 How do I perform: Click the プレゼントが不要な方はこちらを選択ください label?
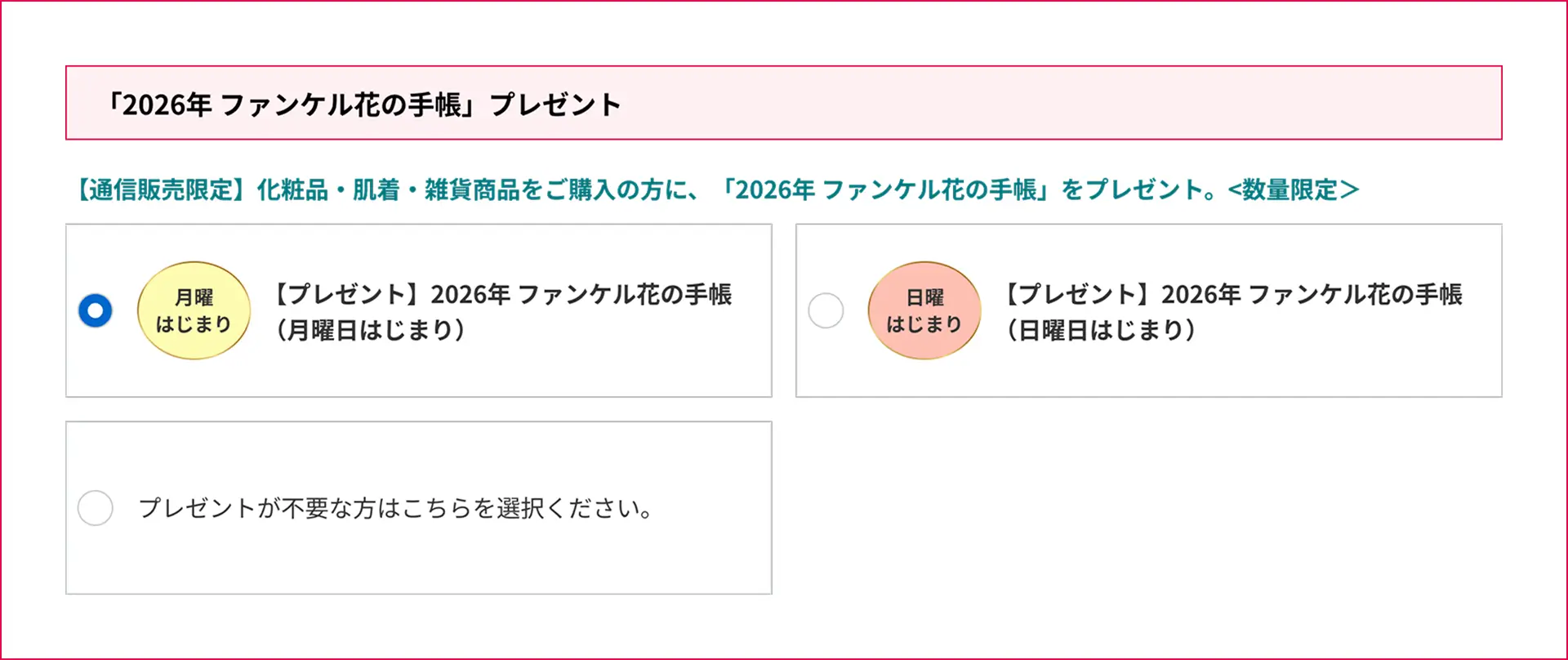point(395,508)
